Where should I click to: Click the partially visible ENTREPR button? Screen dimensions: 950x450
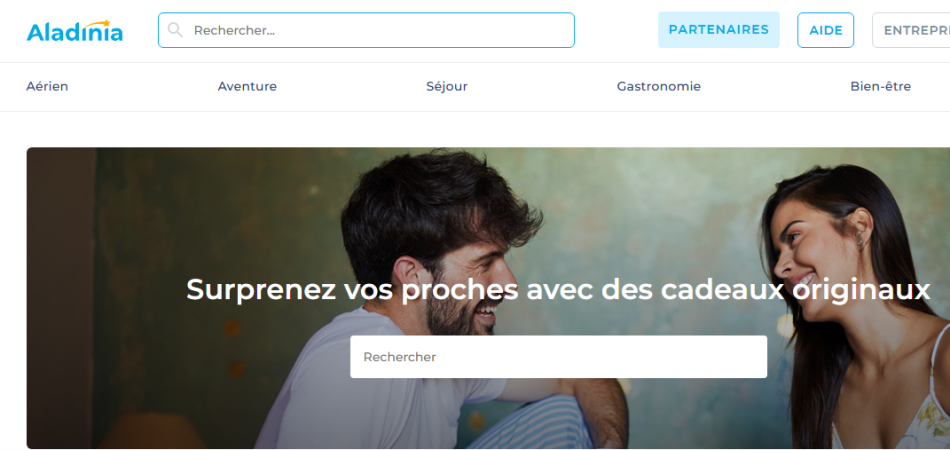tap(912, 30)
